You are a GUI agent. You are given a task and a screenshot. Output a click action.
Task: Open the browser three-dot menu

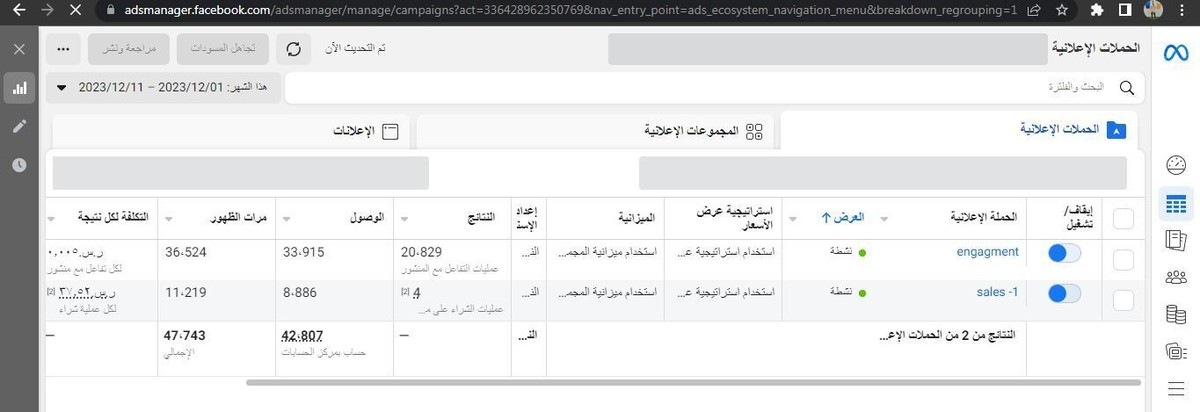(x=1184, y=10)
